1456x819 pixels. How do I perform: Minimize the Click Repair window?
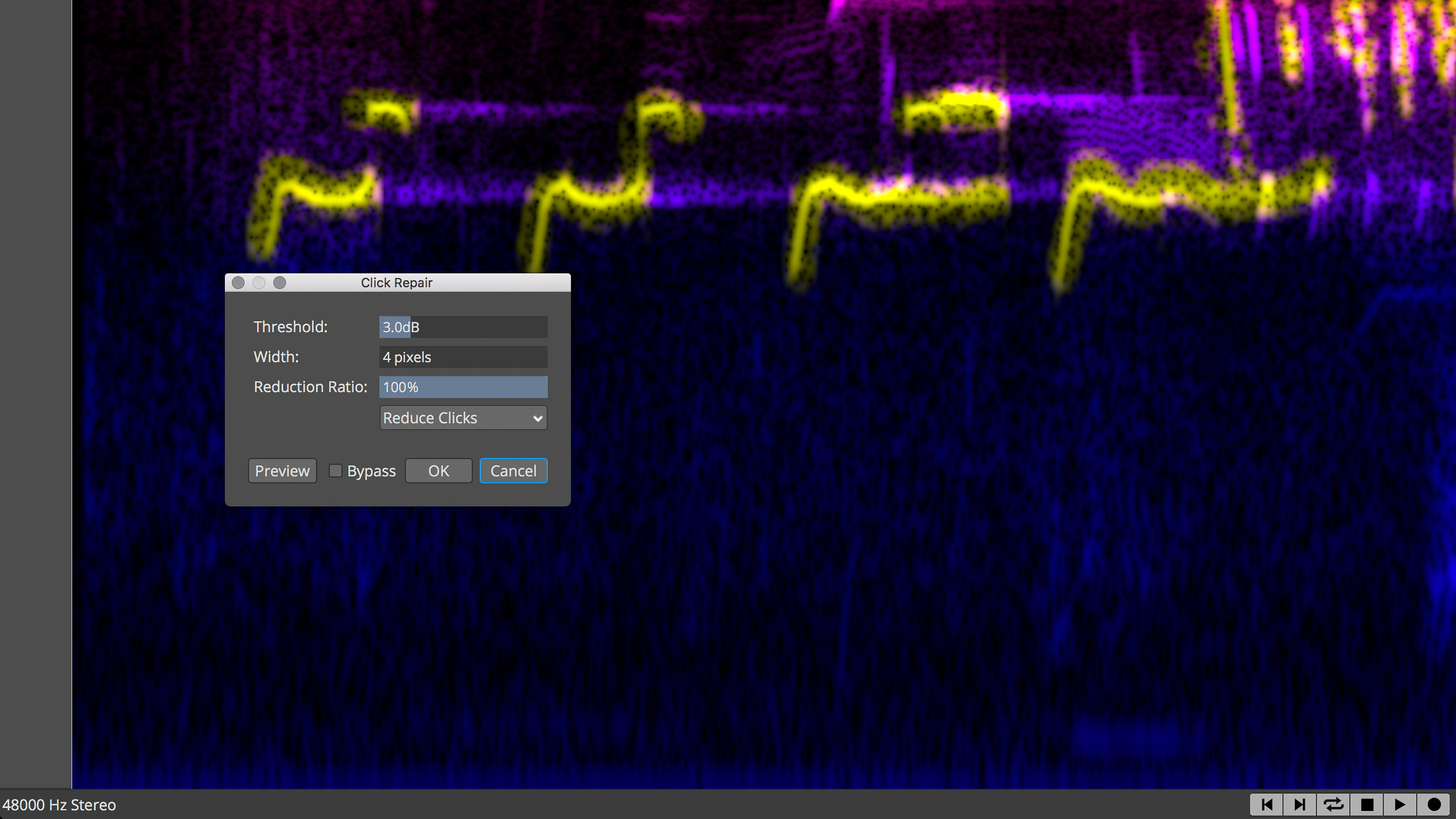[259, 282]
